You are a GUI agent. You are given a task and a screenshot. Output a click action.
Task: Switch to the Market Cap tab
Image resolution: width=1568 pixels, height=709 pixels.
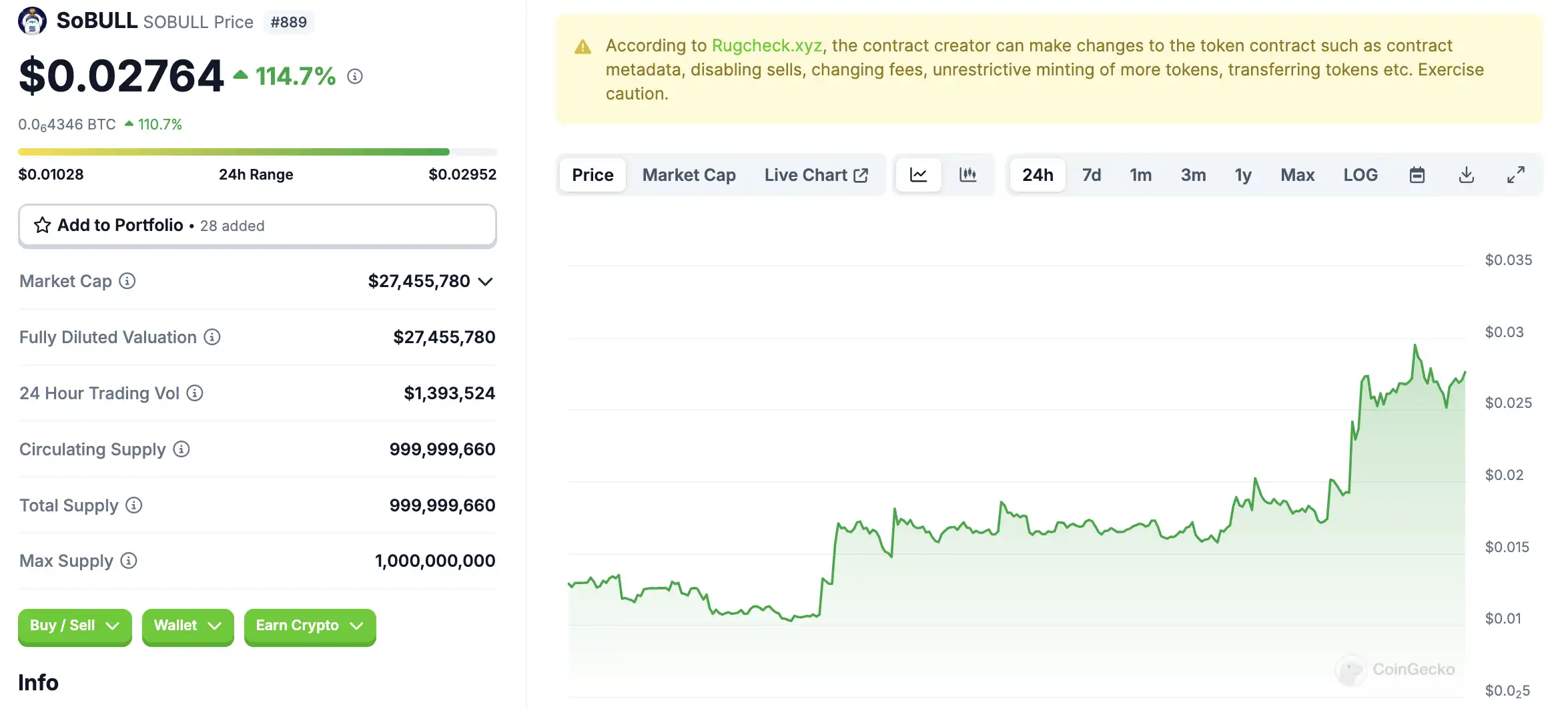coord(689,175)
